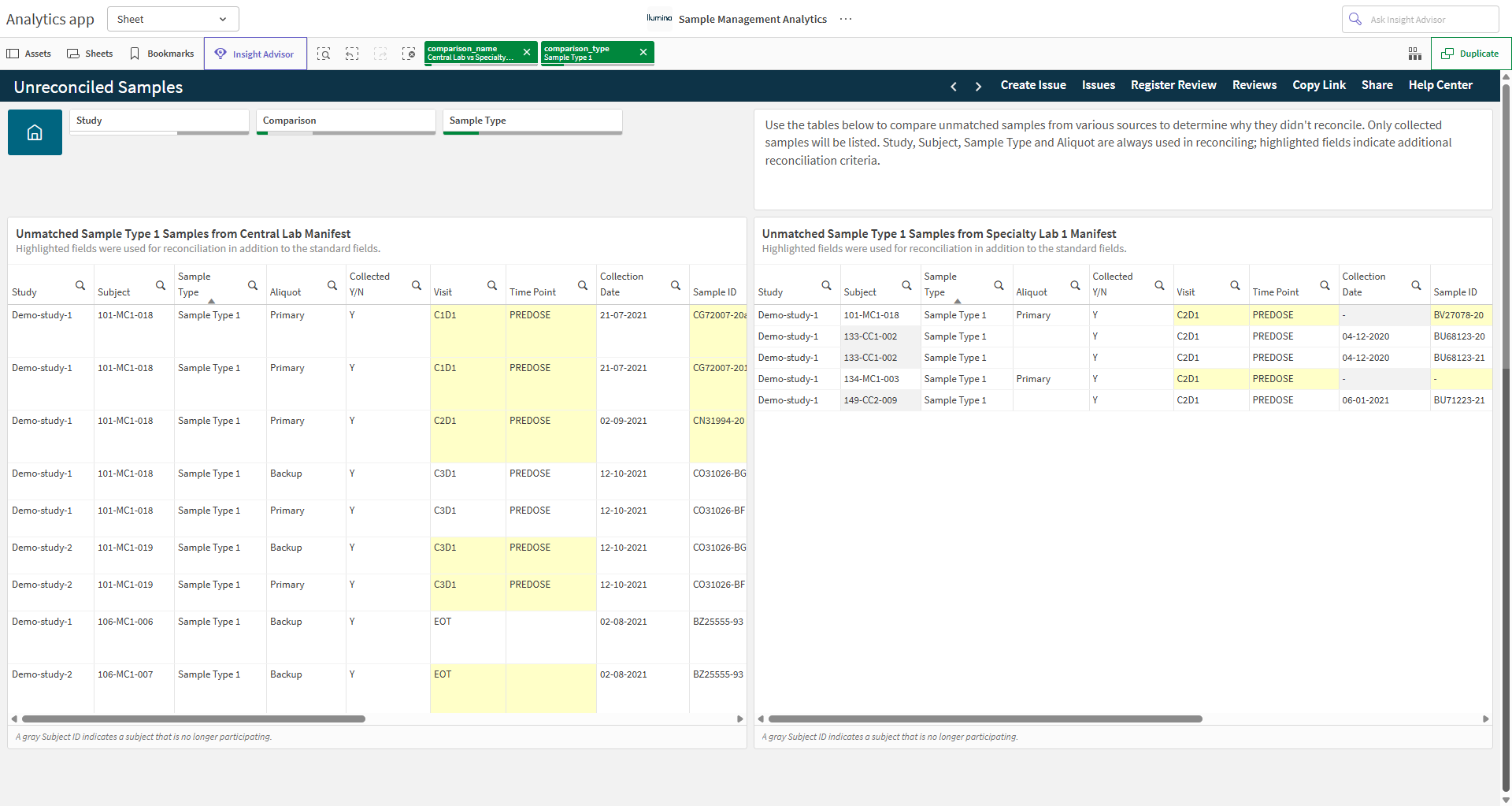Search Collection Date column in Central Lab table
This screenshot has height=806, width=1512.
coord(676,285)
